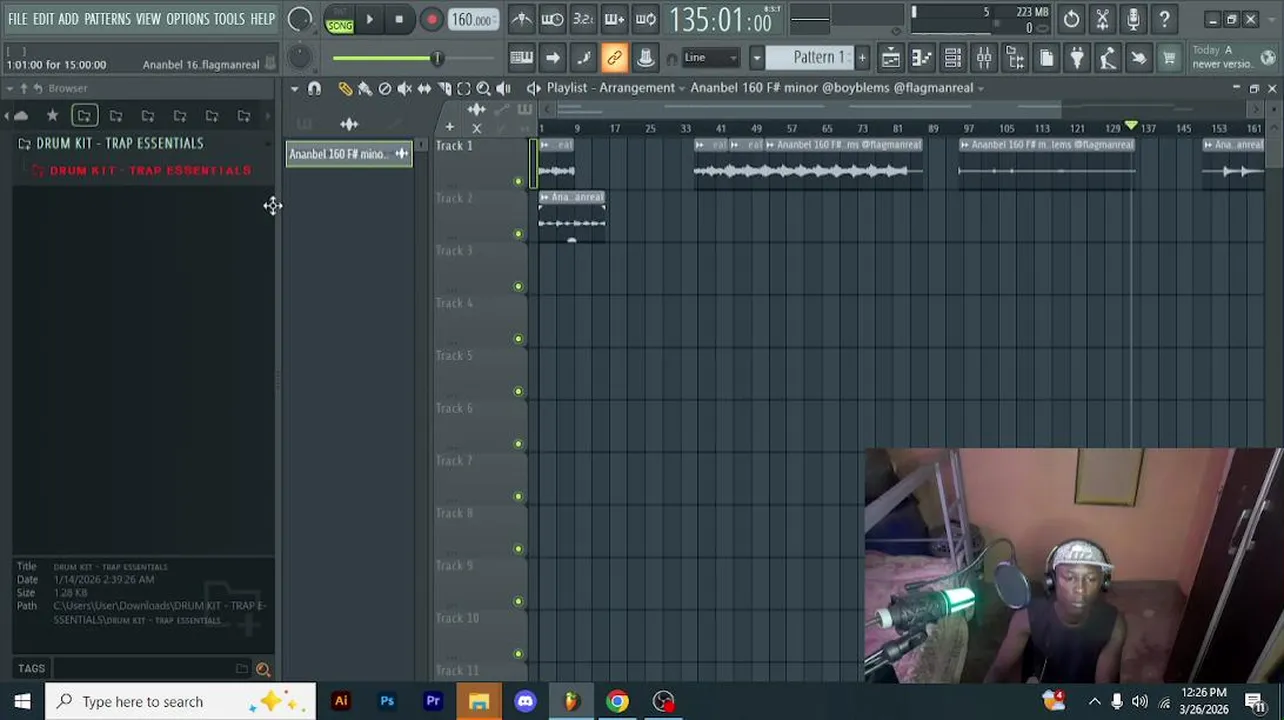1284x720 pixels.
Task: Select the Draw pencil tool
Action: (345, 88)
